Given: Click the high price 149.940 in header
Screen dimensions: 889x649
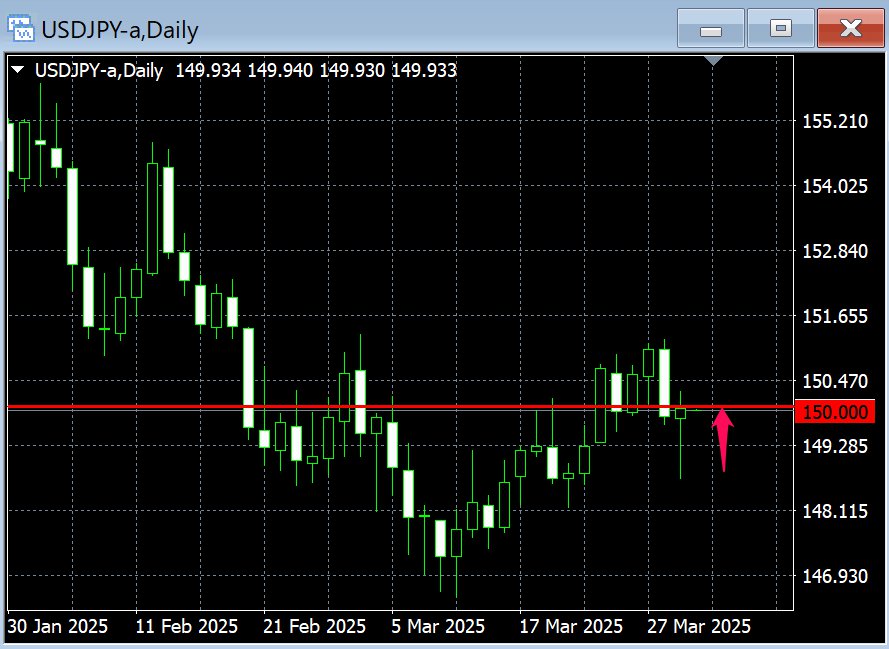Looking at the screenshot, I should pos(280,70).
